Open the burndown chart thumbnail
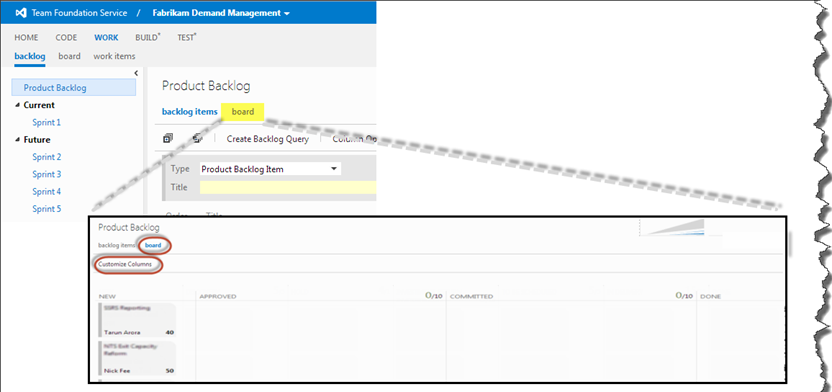Viewport: 832px width, 392px height. pyautogui.click(x=673, y=227)
